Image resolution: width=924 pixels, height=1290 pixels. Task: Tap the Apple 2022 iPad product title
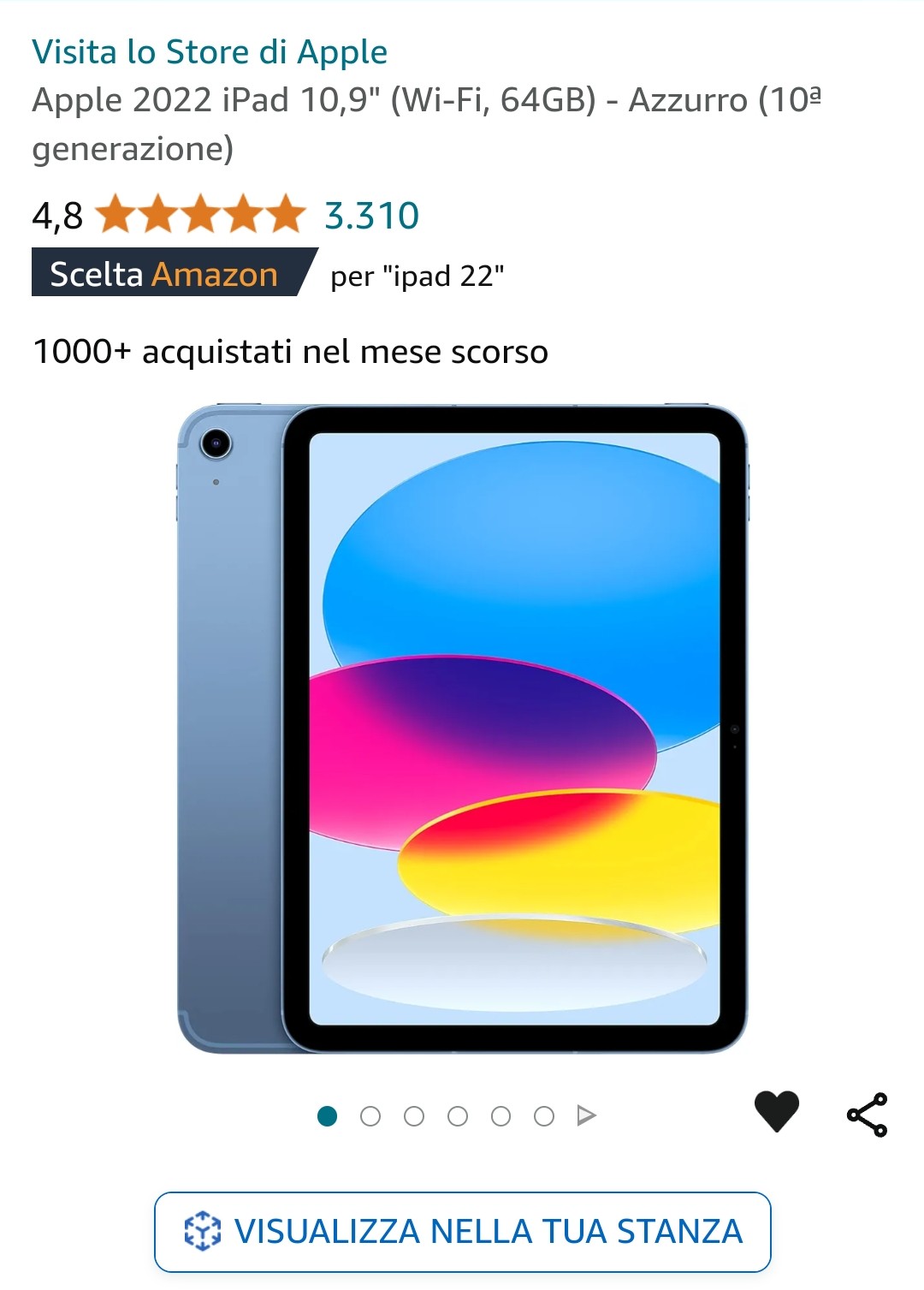pyautogui.click(x=427, y=124)
